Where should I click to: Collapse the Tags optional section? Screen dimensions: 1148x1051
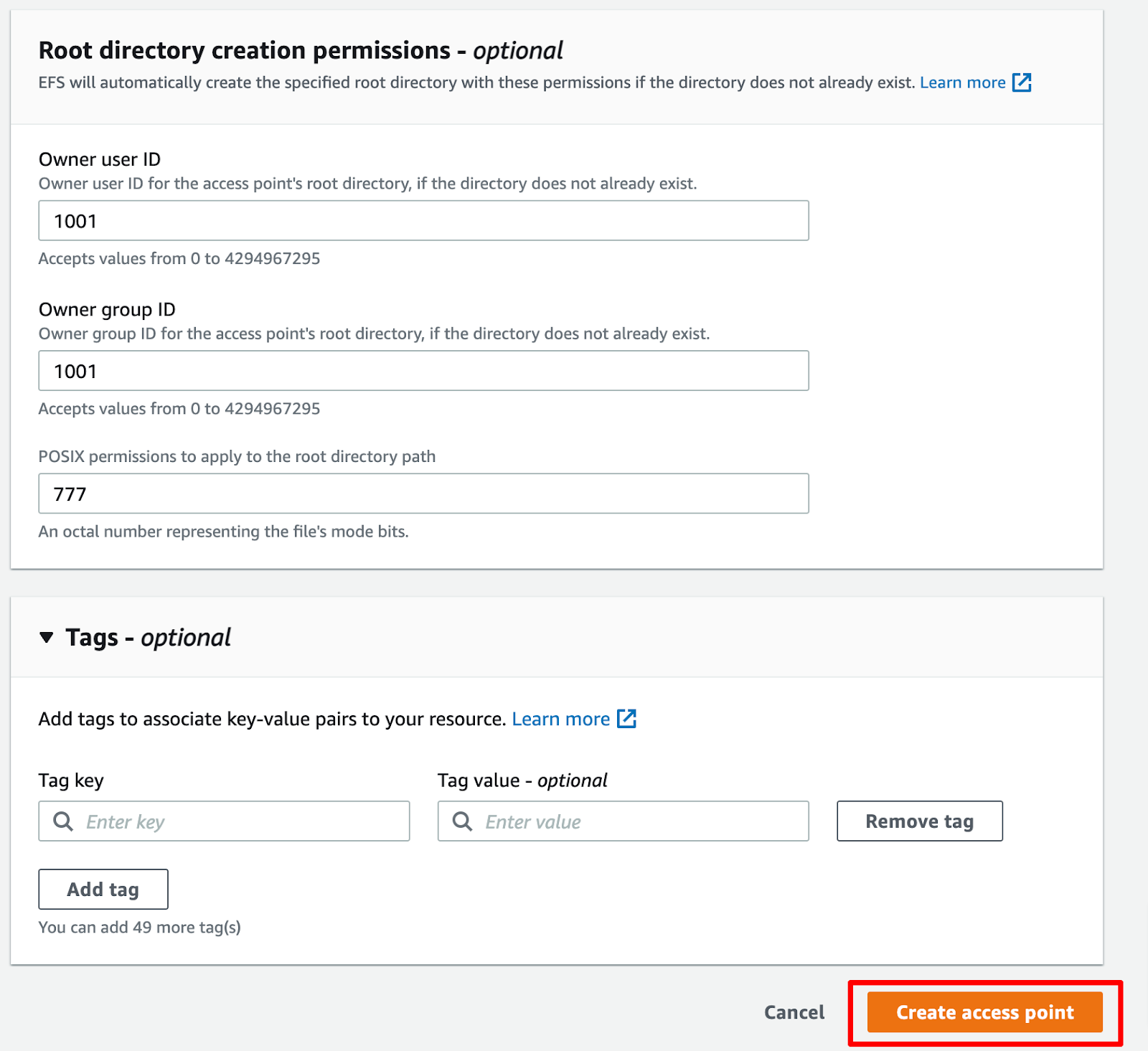click(47, 637)
